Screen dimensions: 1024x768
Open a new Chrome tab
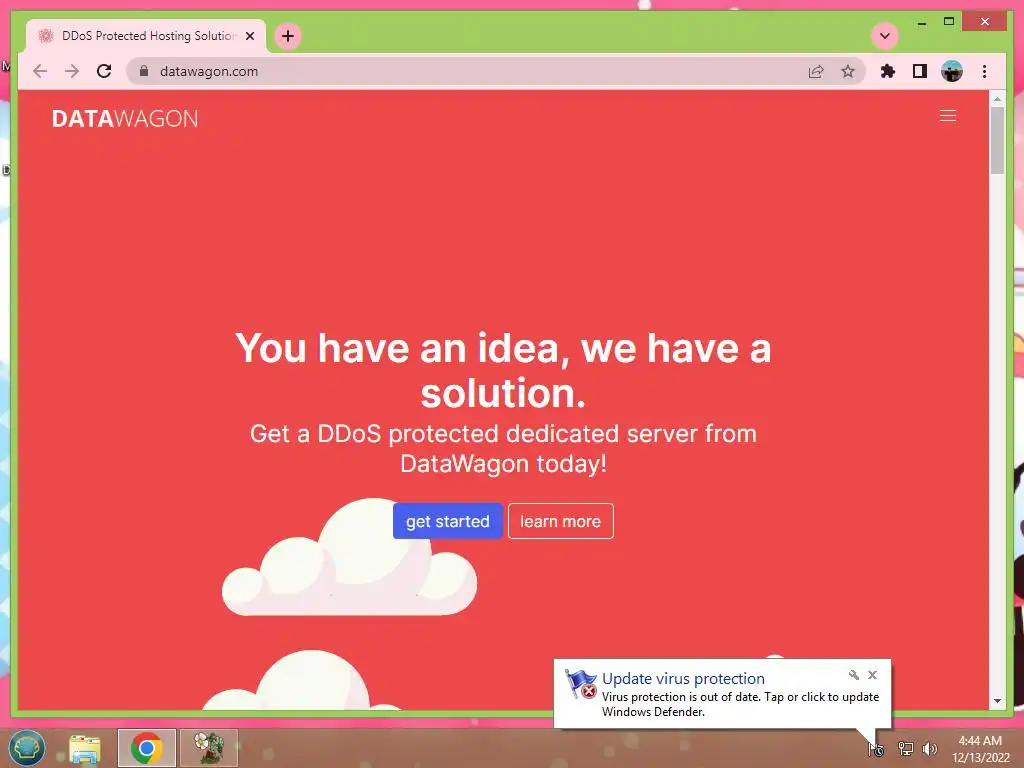pyautogui.click(x=288, y=36)
